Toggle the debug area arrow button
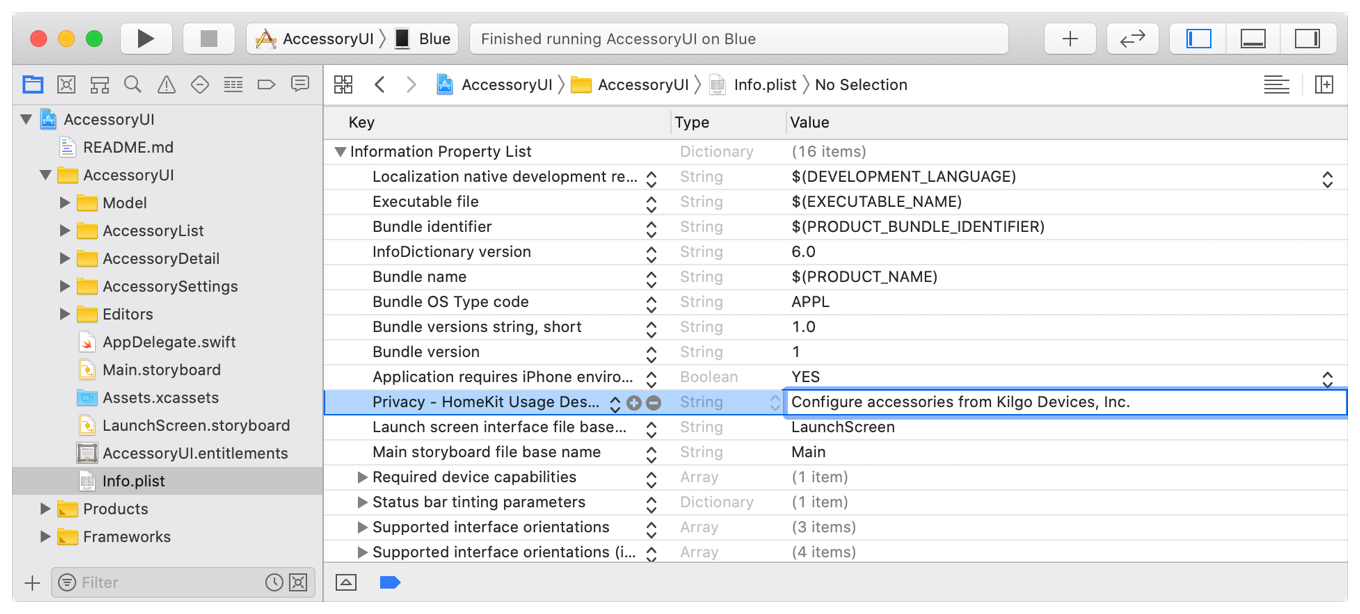 346,582
